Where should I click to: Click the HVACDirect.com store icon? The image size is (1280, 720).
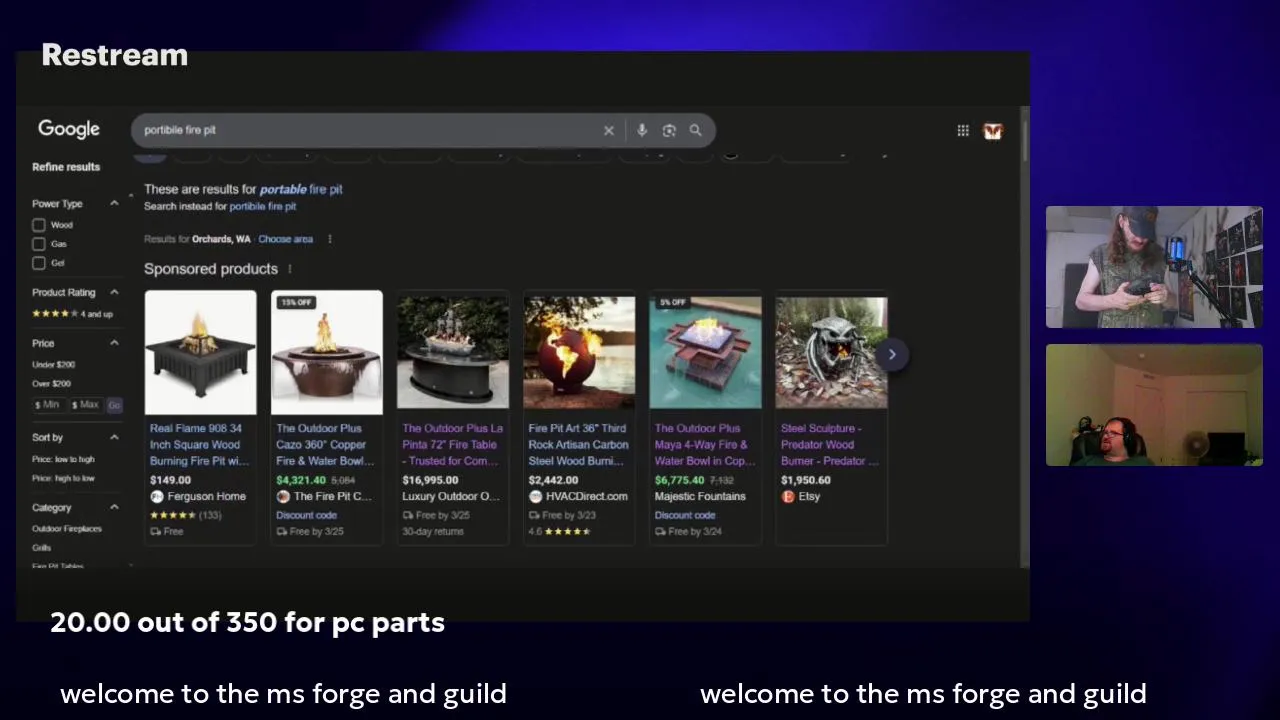coord(535,497)
